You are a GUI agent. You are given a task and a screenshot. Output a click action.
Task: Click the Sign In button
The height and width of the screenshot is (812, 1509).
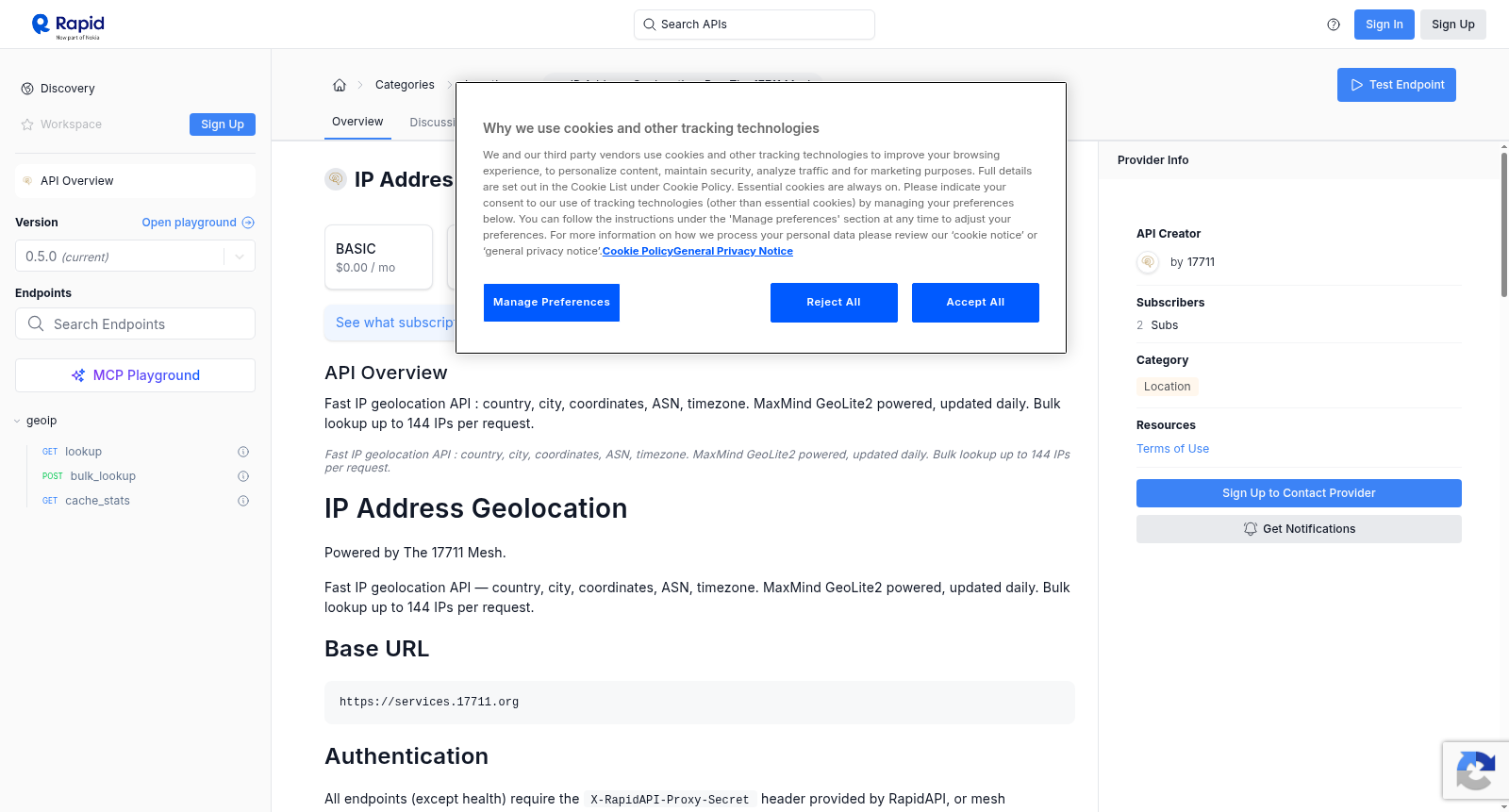pos(1384,25)
